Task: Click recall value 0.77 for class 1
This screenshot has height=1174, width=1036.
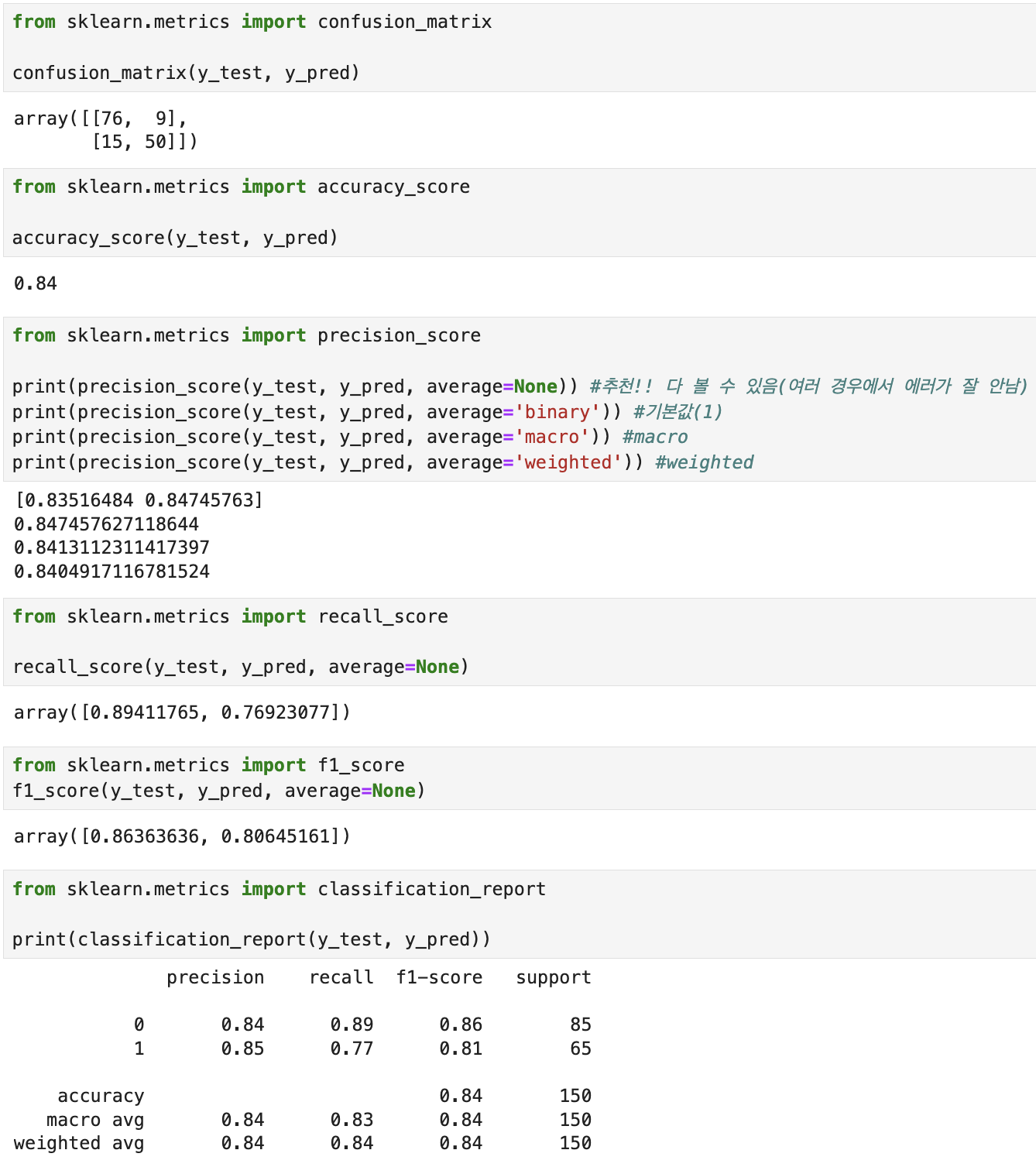Action: [x=352, y=1049]
